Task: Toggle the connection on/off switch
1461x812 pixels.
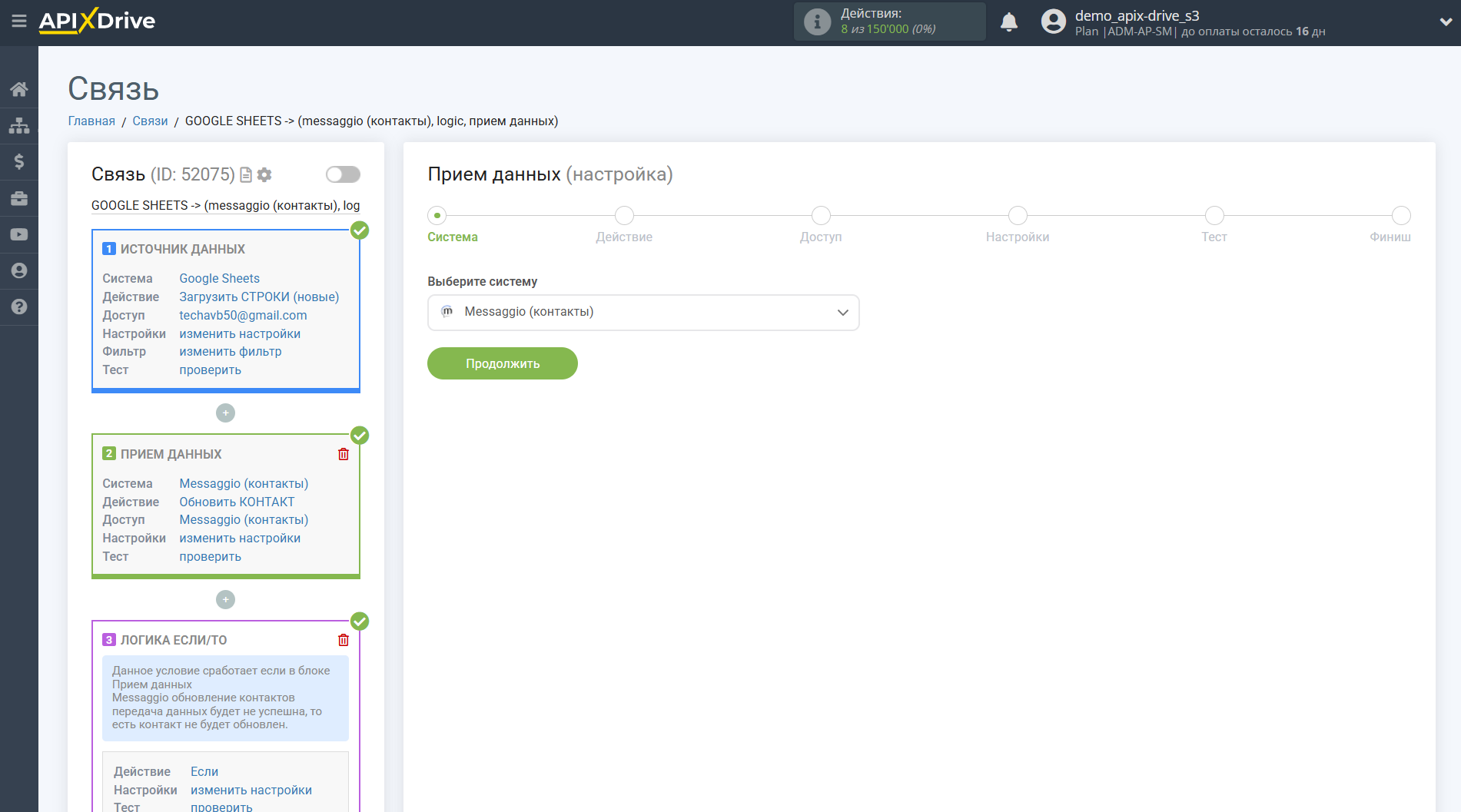Action: point(343,174)
